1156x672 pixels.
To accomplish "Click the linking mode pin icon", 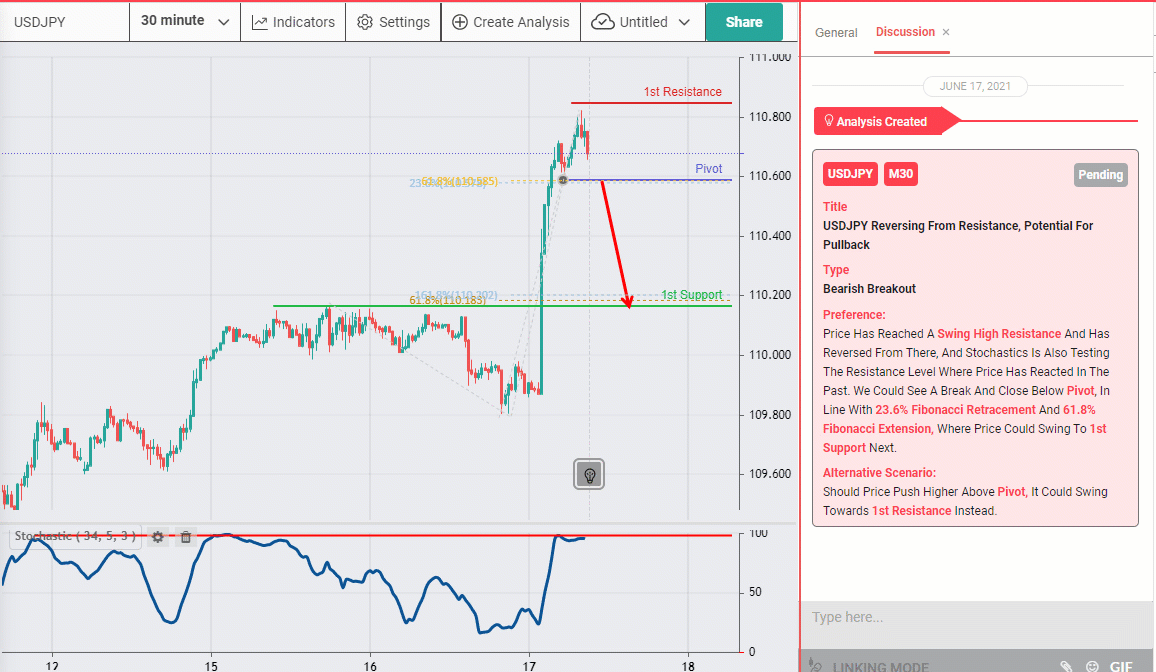I will pos(815,665).
